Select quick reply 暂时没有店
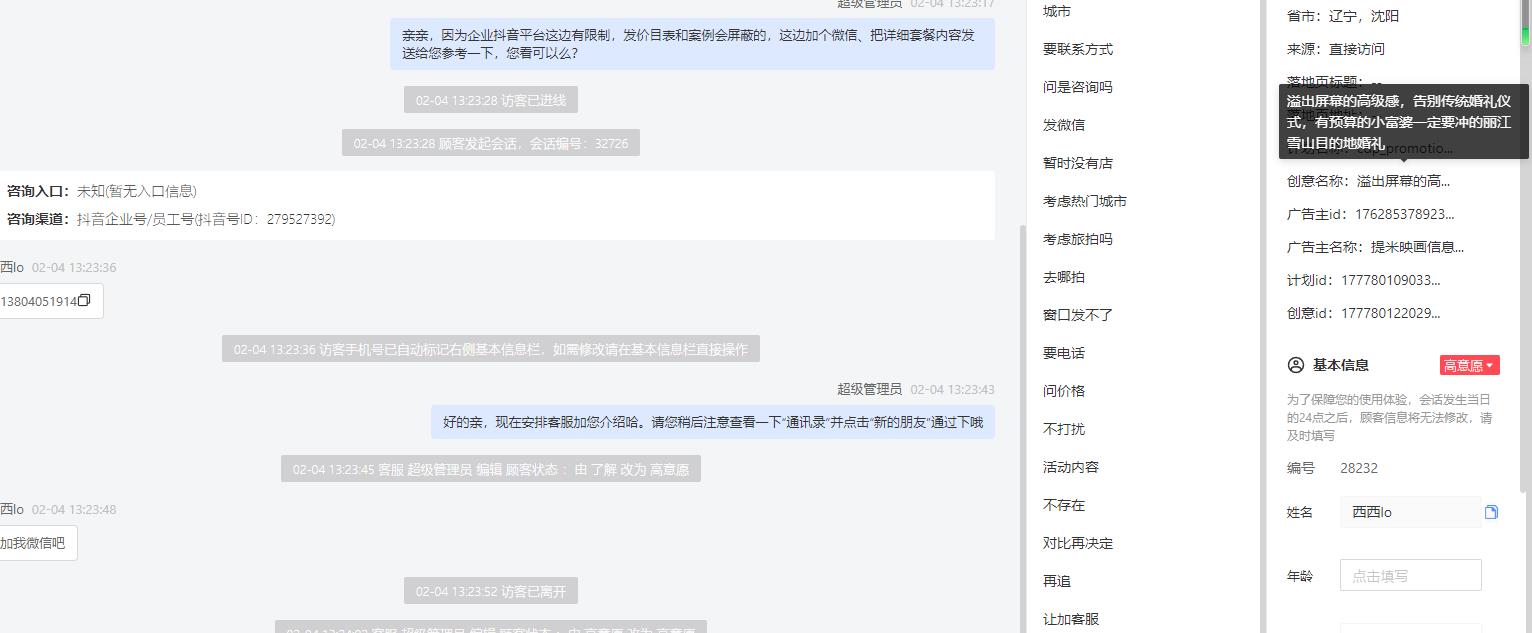Screen dimensions: 1532x633 (x=1078, y=163)
